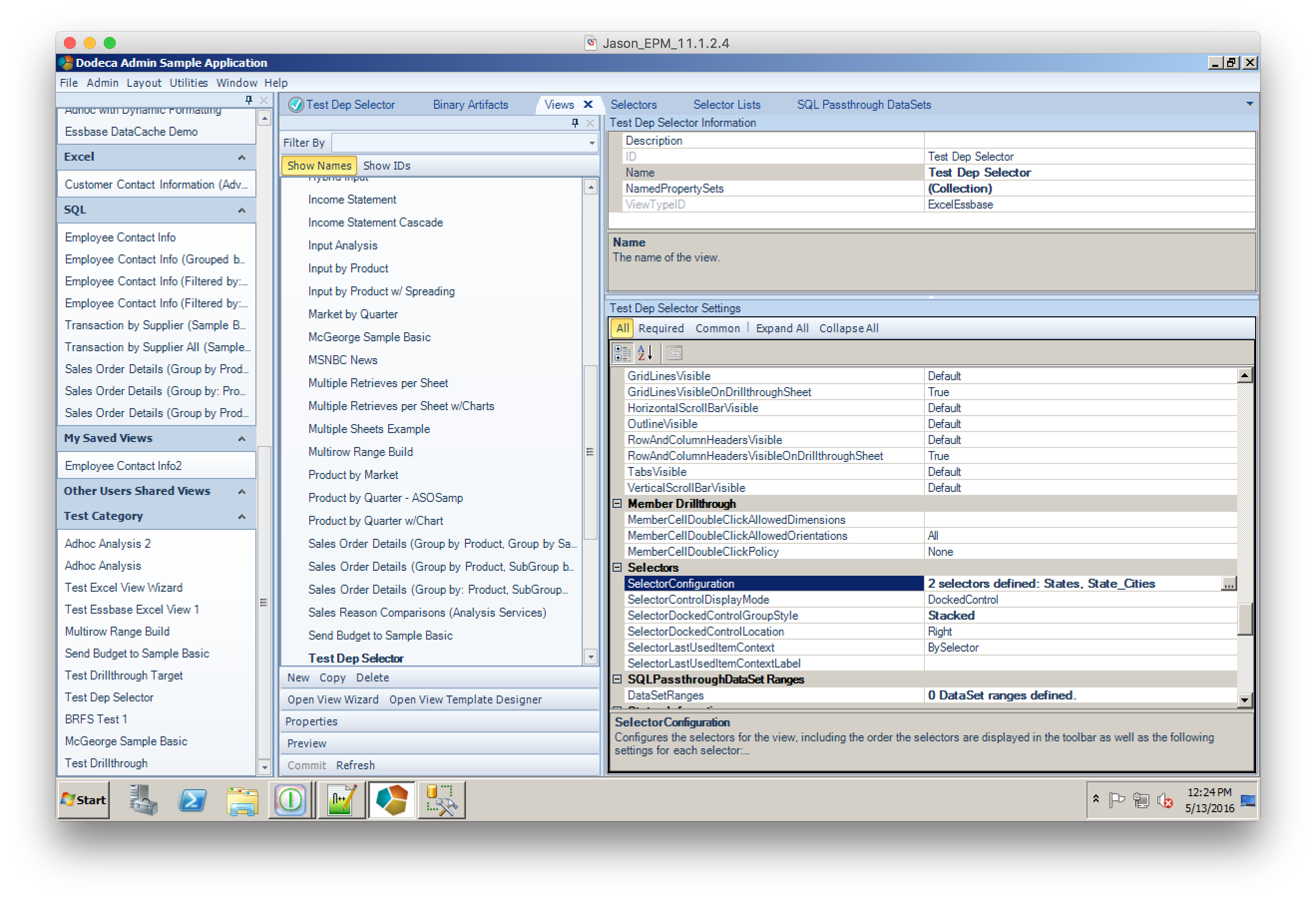Collapse the SQL section in sidebar
1316x901 pixels.
[x=242, y=210]
